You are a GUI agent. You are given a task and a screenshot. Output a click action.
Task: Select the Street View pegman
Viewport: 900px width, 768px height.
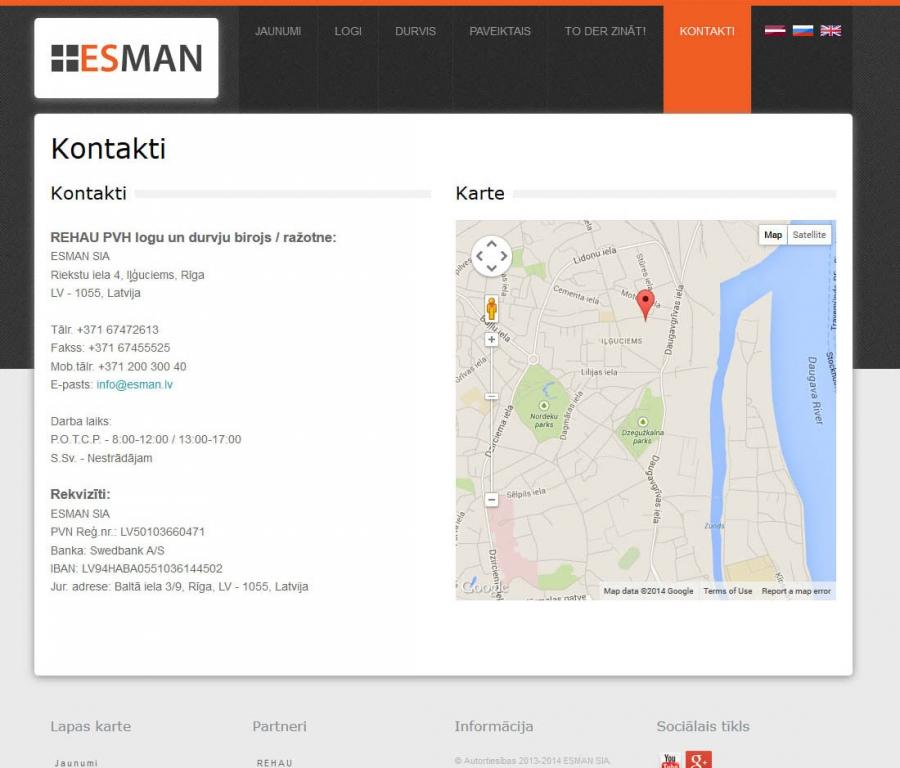[x=491, y=308]
